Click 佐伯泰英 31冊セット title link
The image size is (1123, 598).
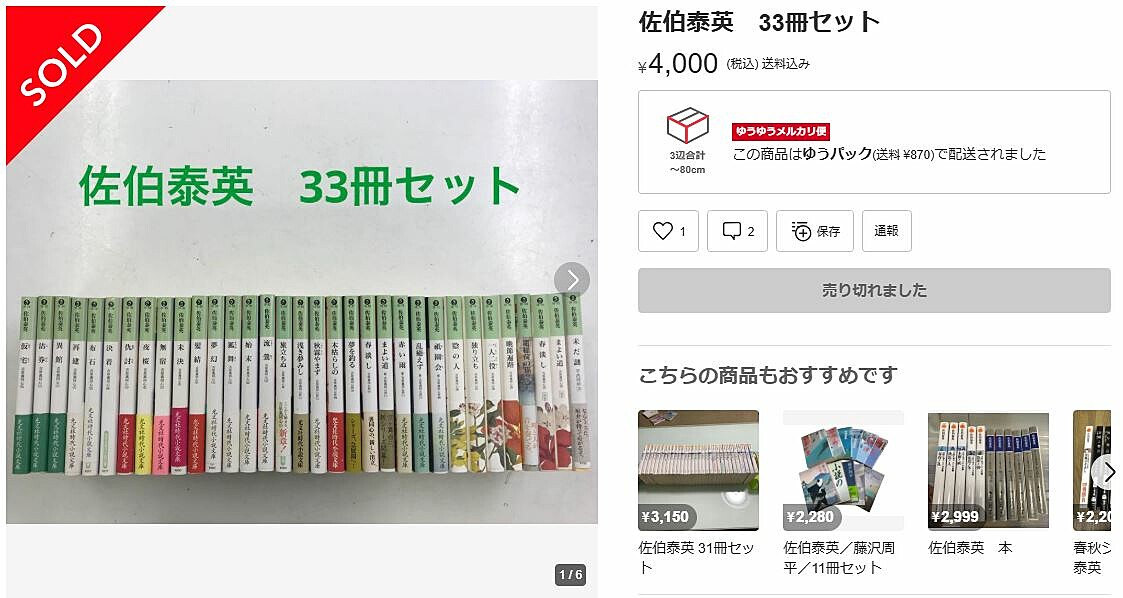pyautogui.click(x=696, y=557)
